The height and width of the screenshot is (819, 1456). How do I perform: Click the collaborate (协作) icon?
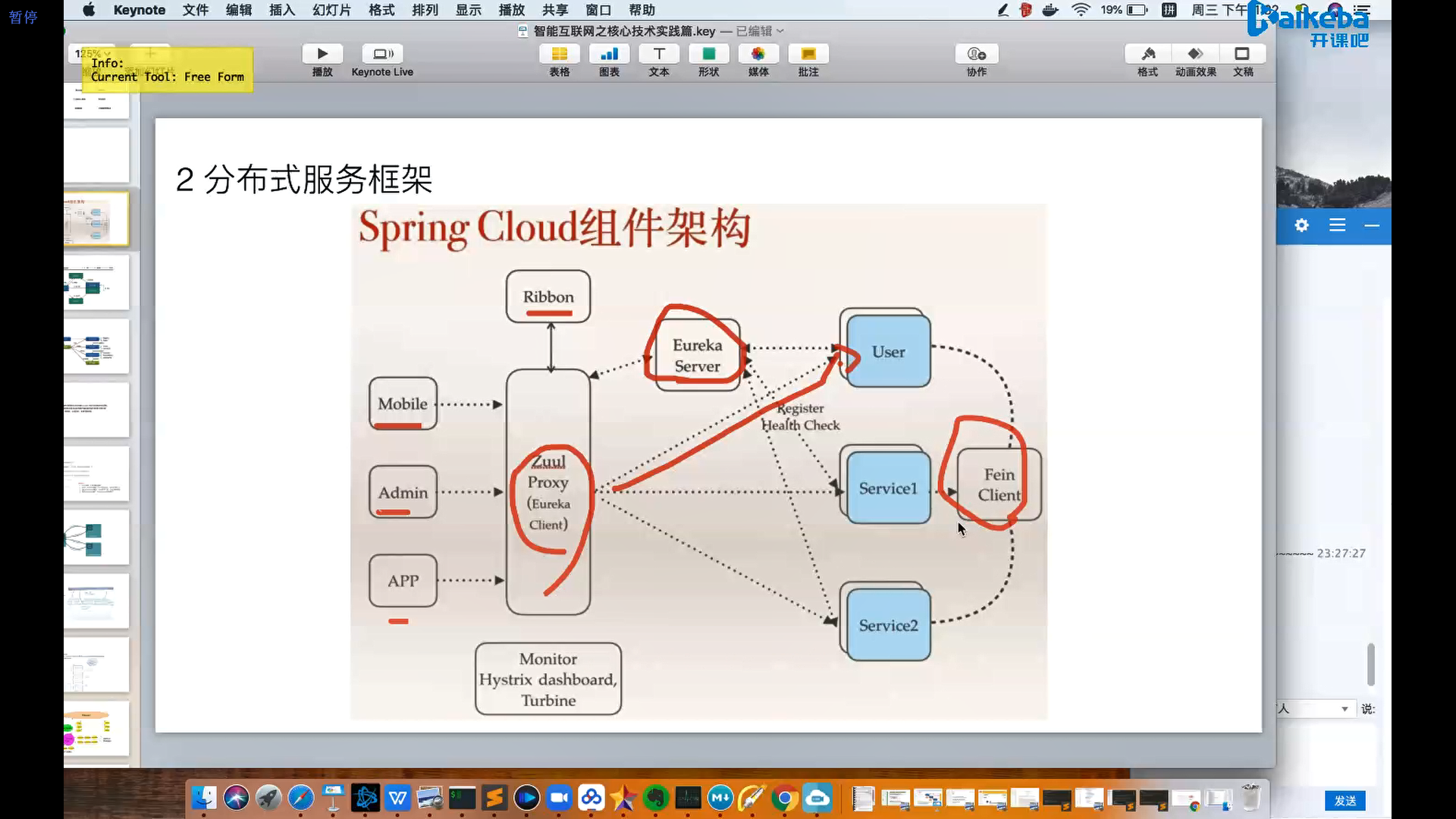(x=976, y=54)
